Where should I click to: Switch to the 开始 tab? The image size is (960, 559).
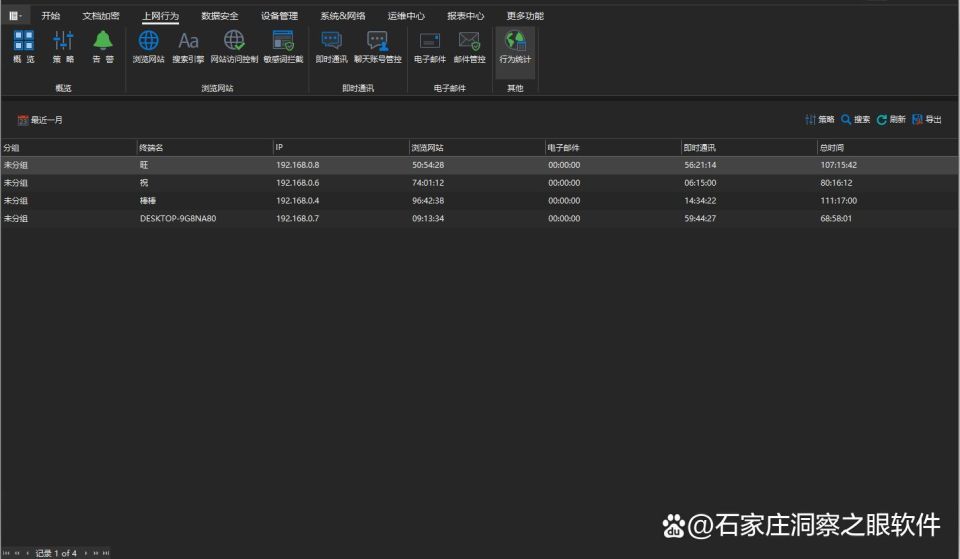(51, 16)
